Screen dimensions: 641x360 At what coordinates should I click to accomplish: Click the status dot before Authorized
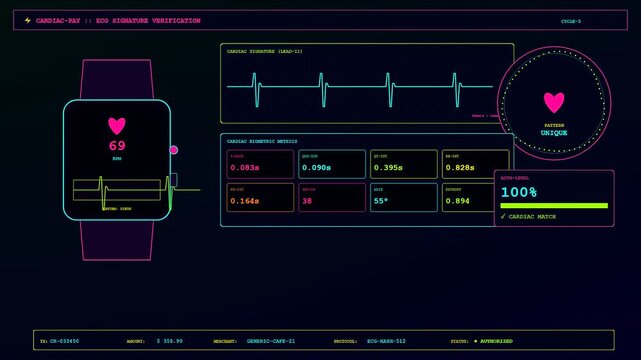click(x=475, y=341)
